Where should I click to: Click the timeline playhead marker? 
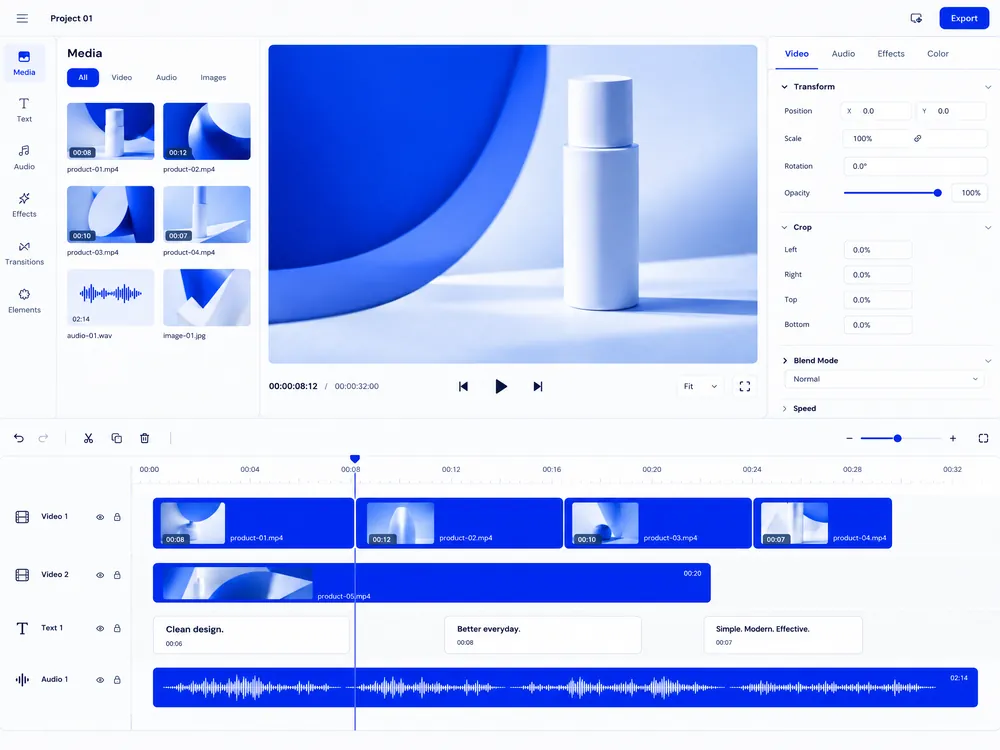[355, 459]
